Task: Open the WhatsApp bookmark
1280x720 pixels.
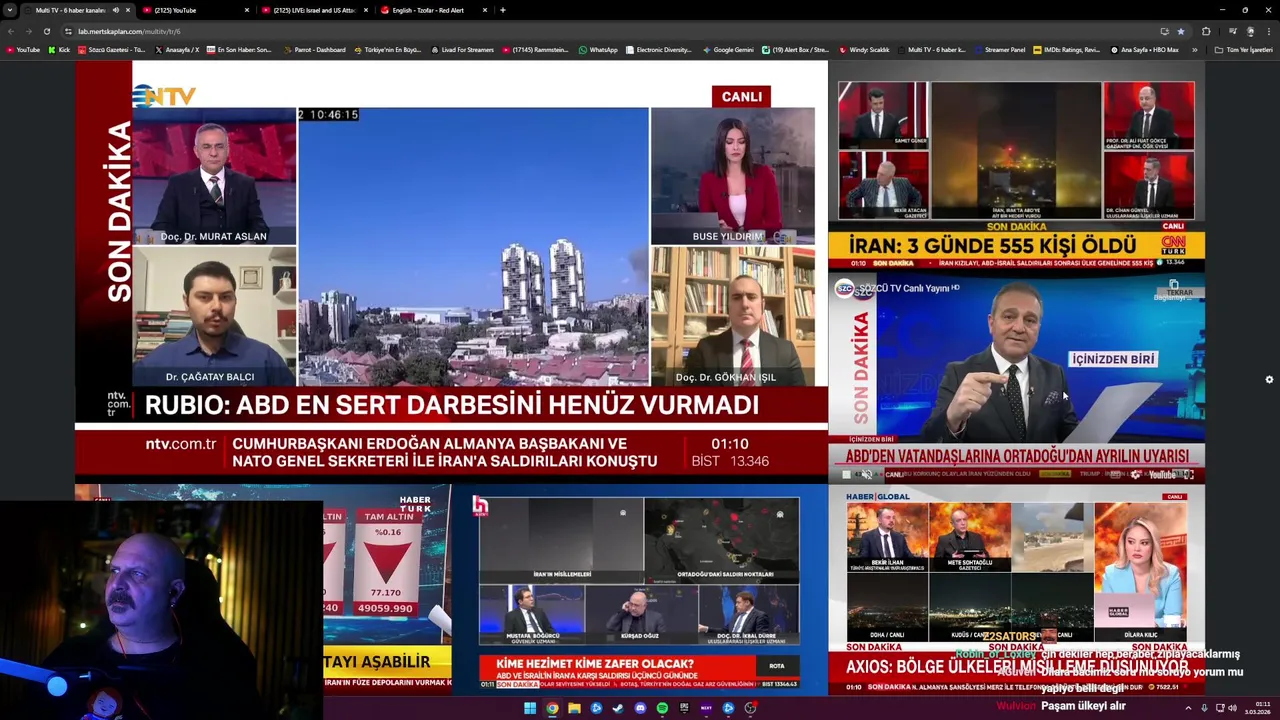Action: coord(598,49)
